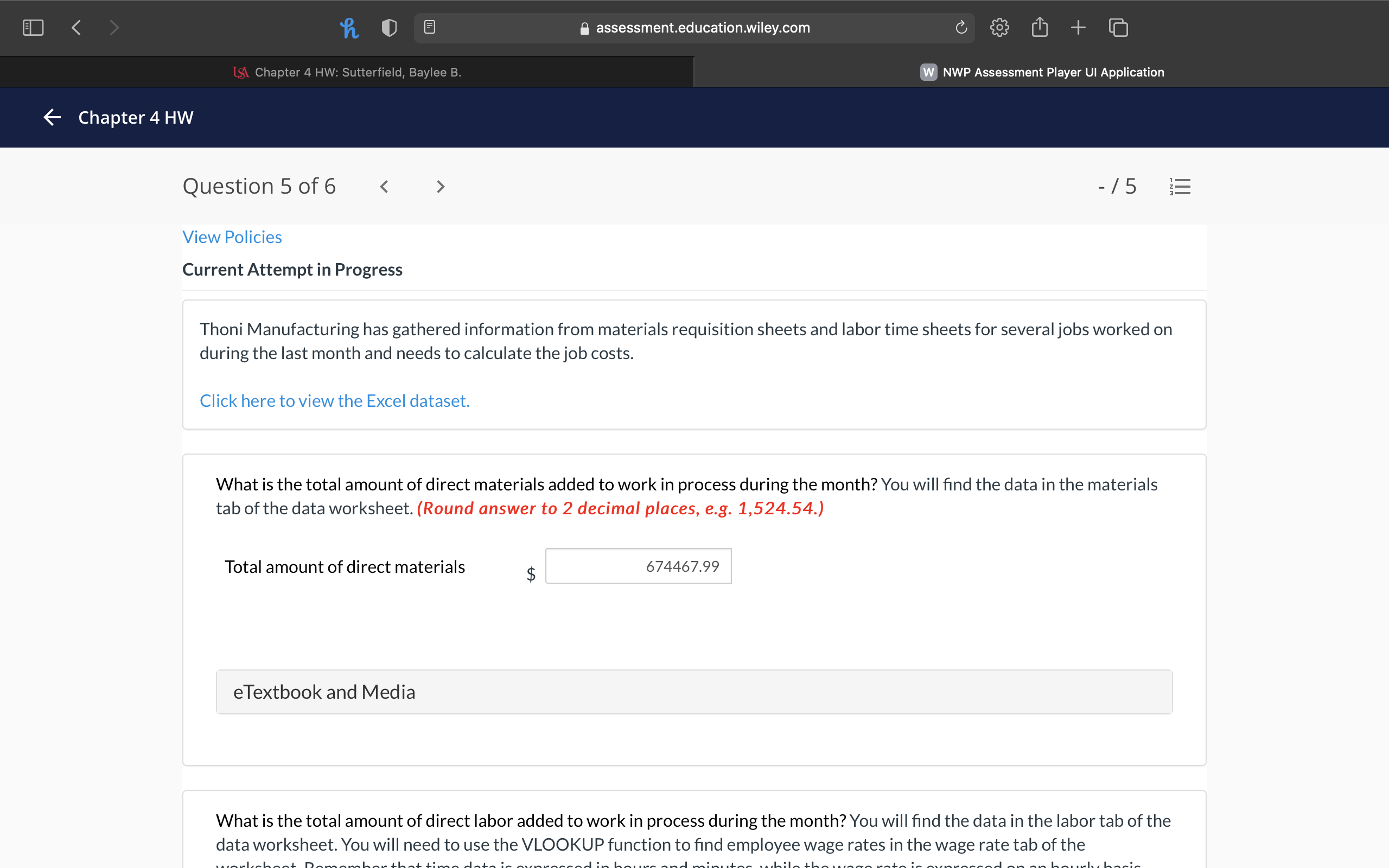Go back using browser back arrow

click(77, 28)
